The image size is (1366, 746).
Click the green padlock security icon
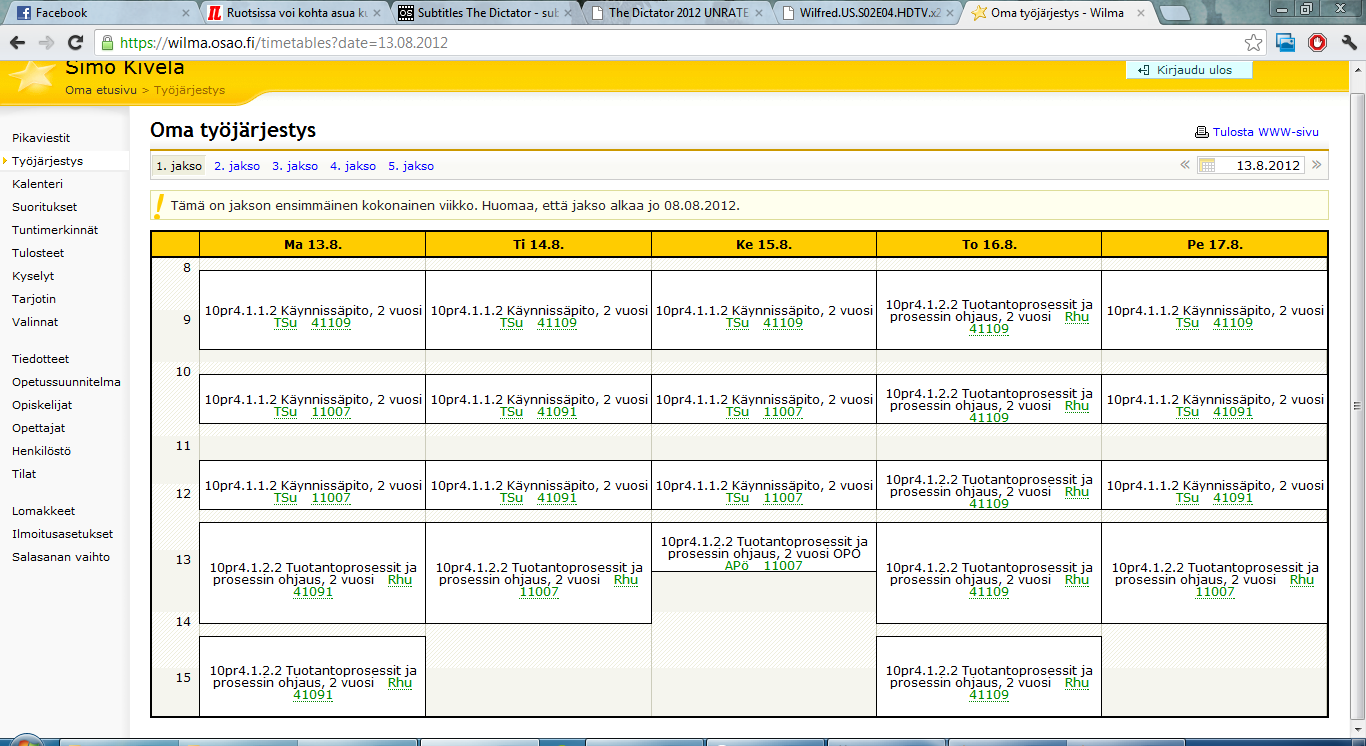pos(107,43)
